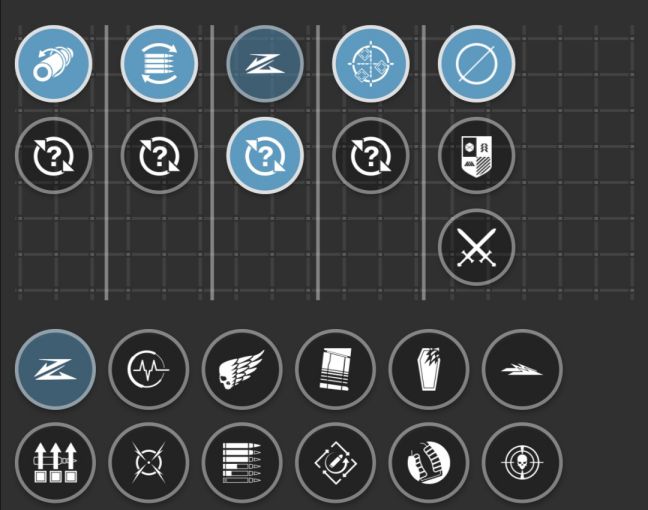Viewport: 648px width, 510px height.
Task: Toggle the dimmed Zen Moment perk in the column grid
Action: point(265,64)
